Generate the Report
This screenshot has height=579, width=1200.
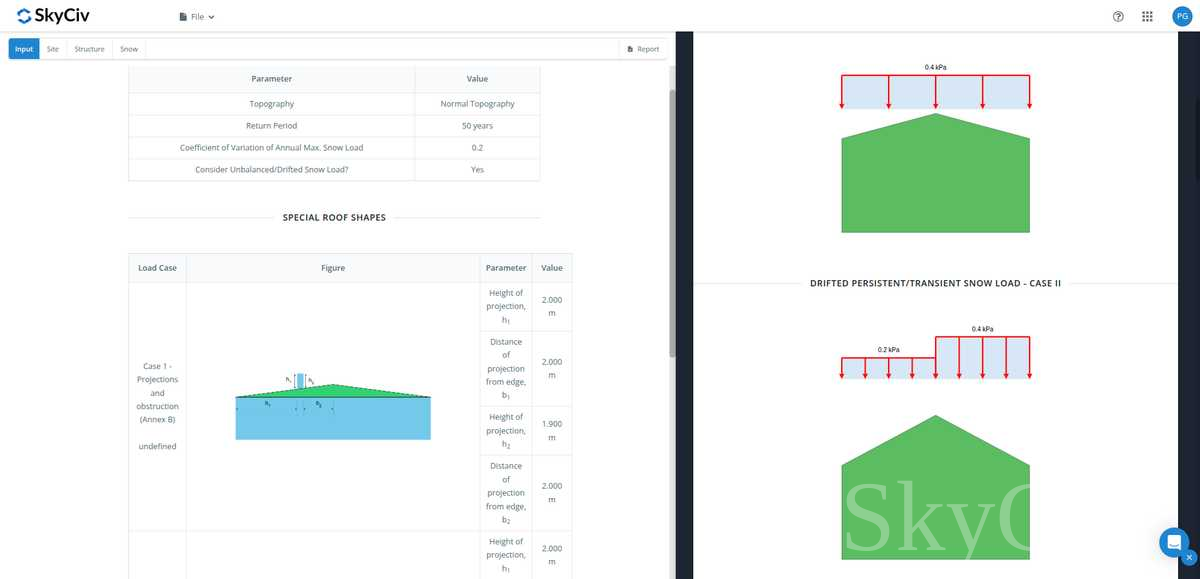pos(642,49)
